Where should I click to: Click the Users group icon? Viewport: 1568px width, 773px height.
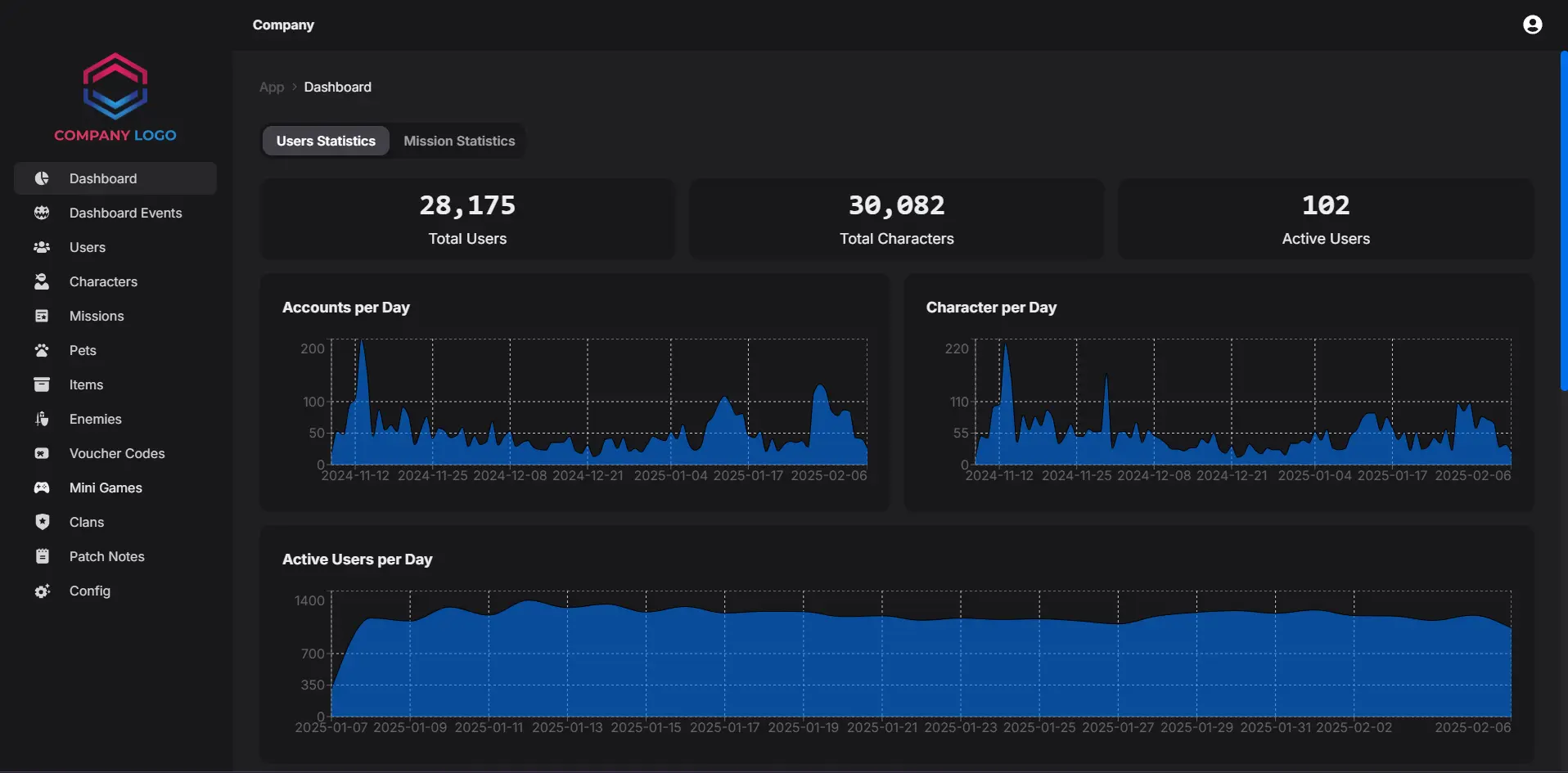point(42,247)
